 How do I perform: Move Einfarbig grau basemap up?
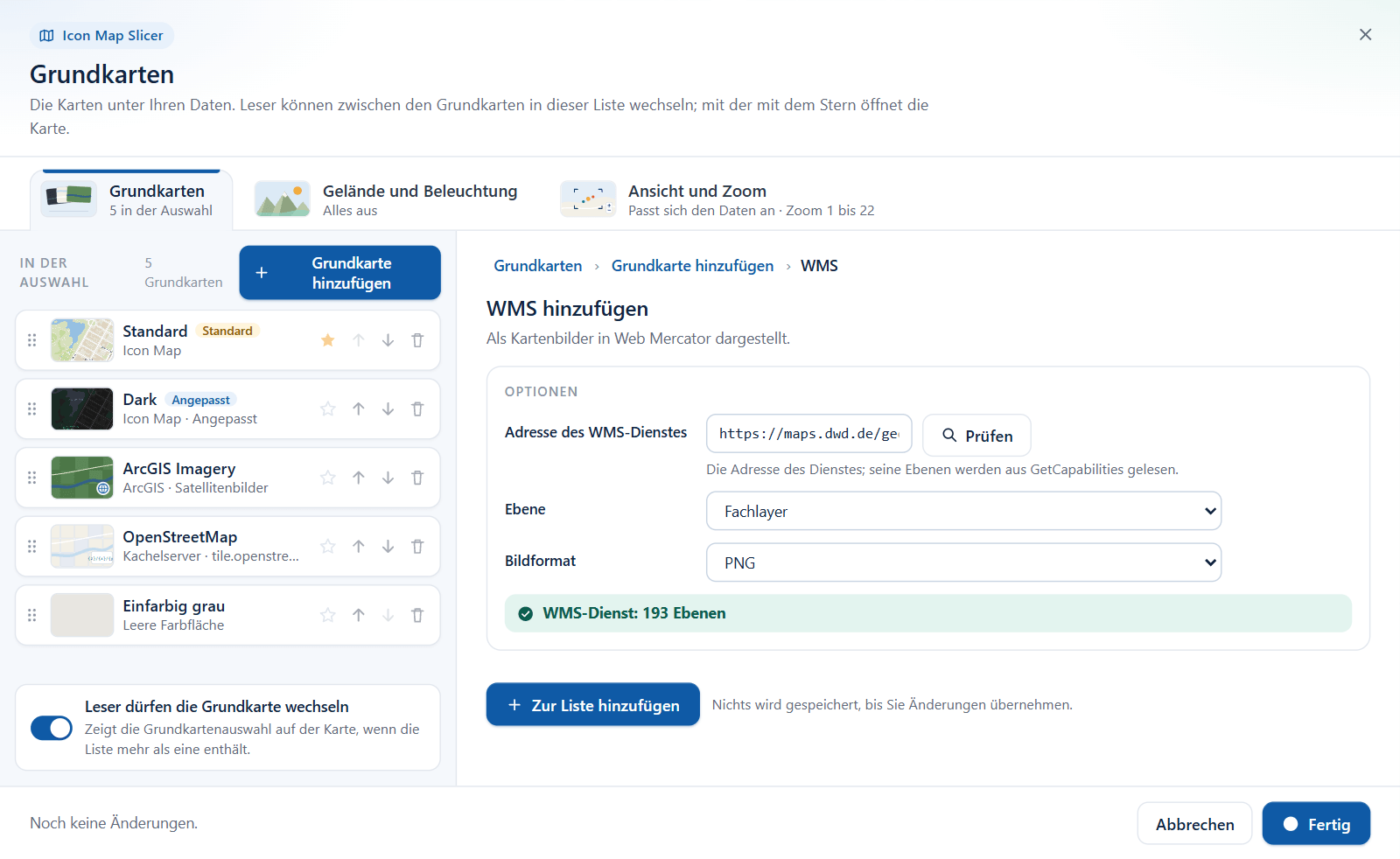click(359, 615)
